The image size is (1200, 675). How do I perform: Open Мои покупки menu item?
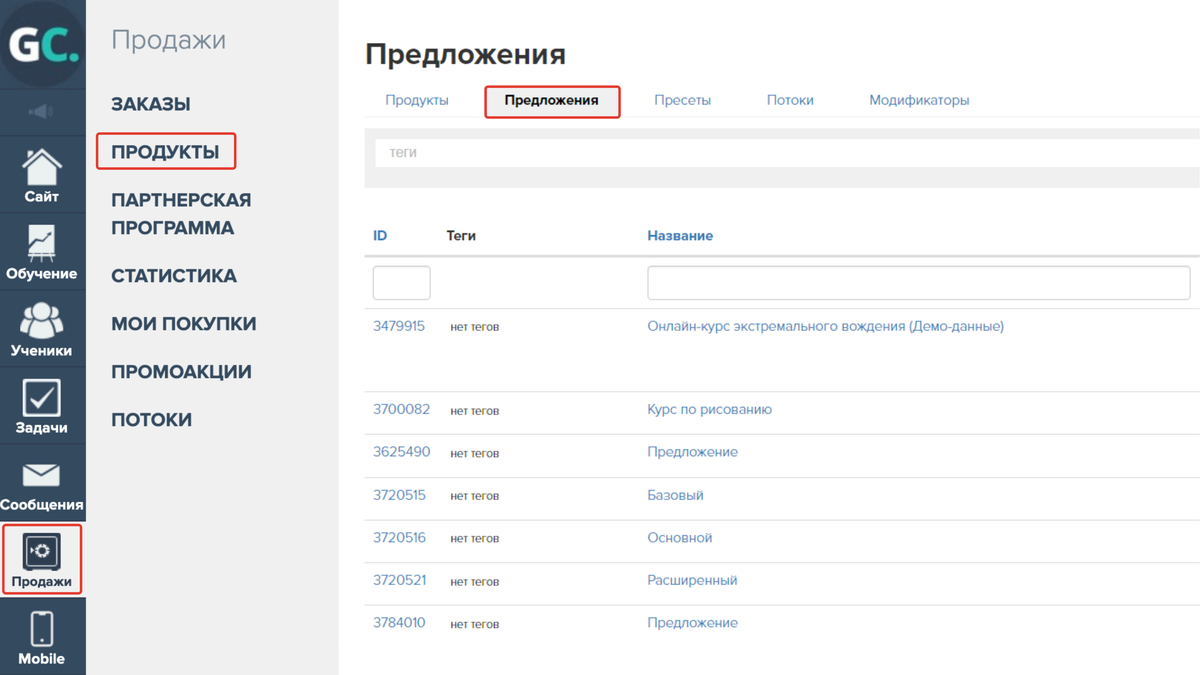click(x=184, y=324)
